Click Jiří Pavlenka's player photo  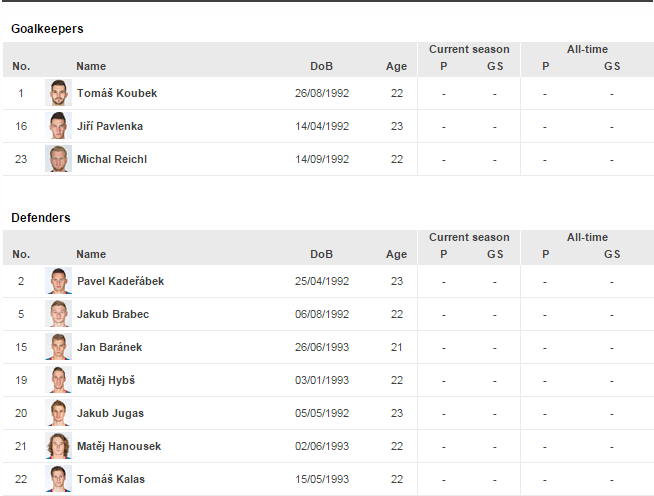click(x=58, y=126)
